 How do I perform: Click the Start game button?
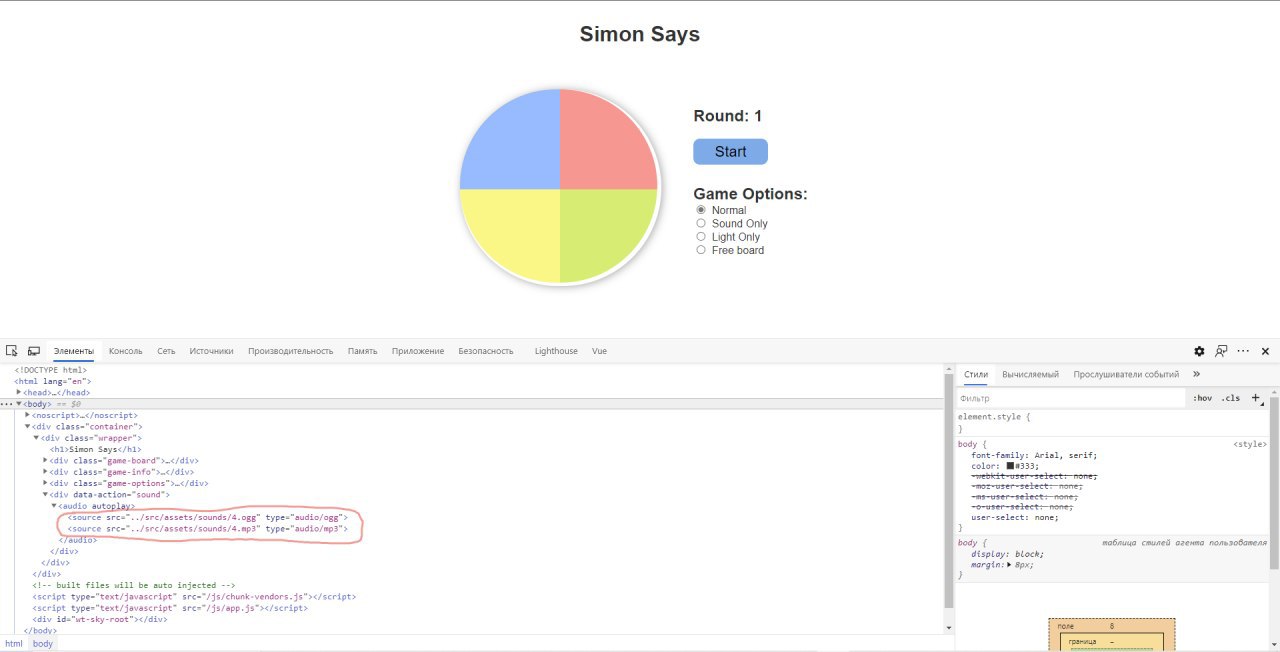coord(730,152)
